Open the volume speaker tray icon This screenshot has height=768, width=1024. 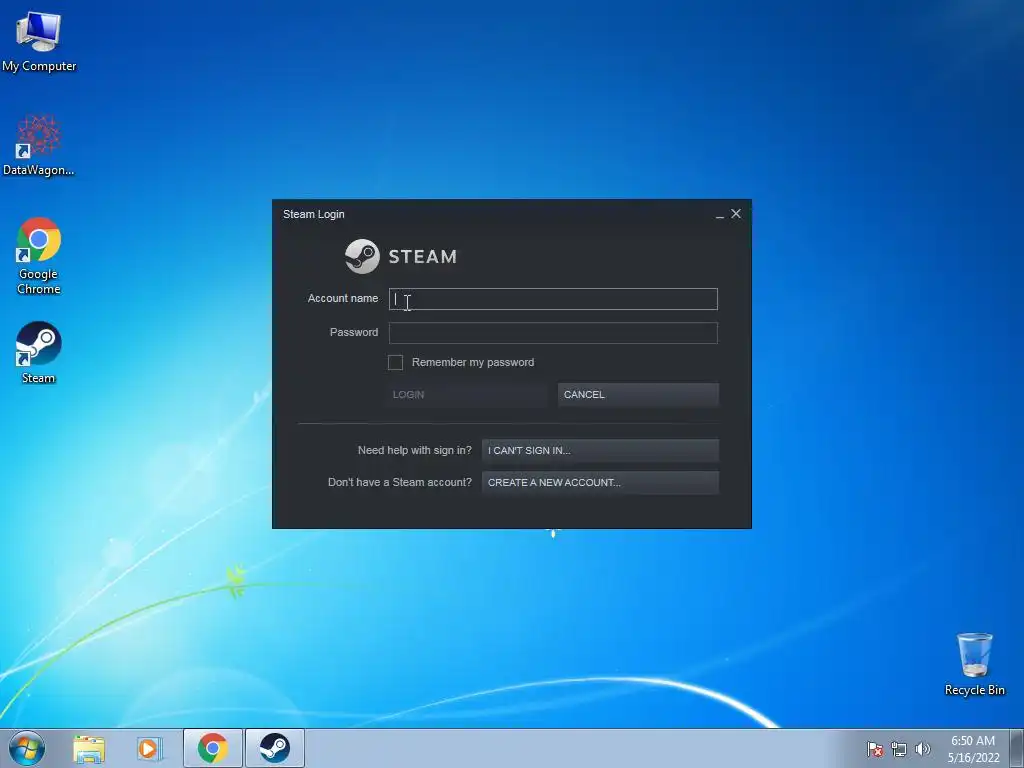click(x=922, y=749)
